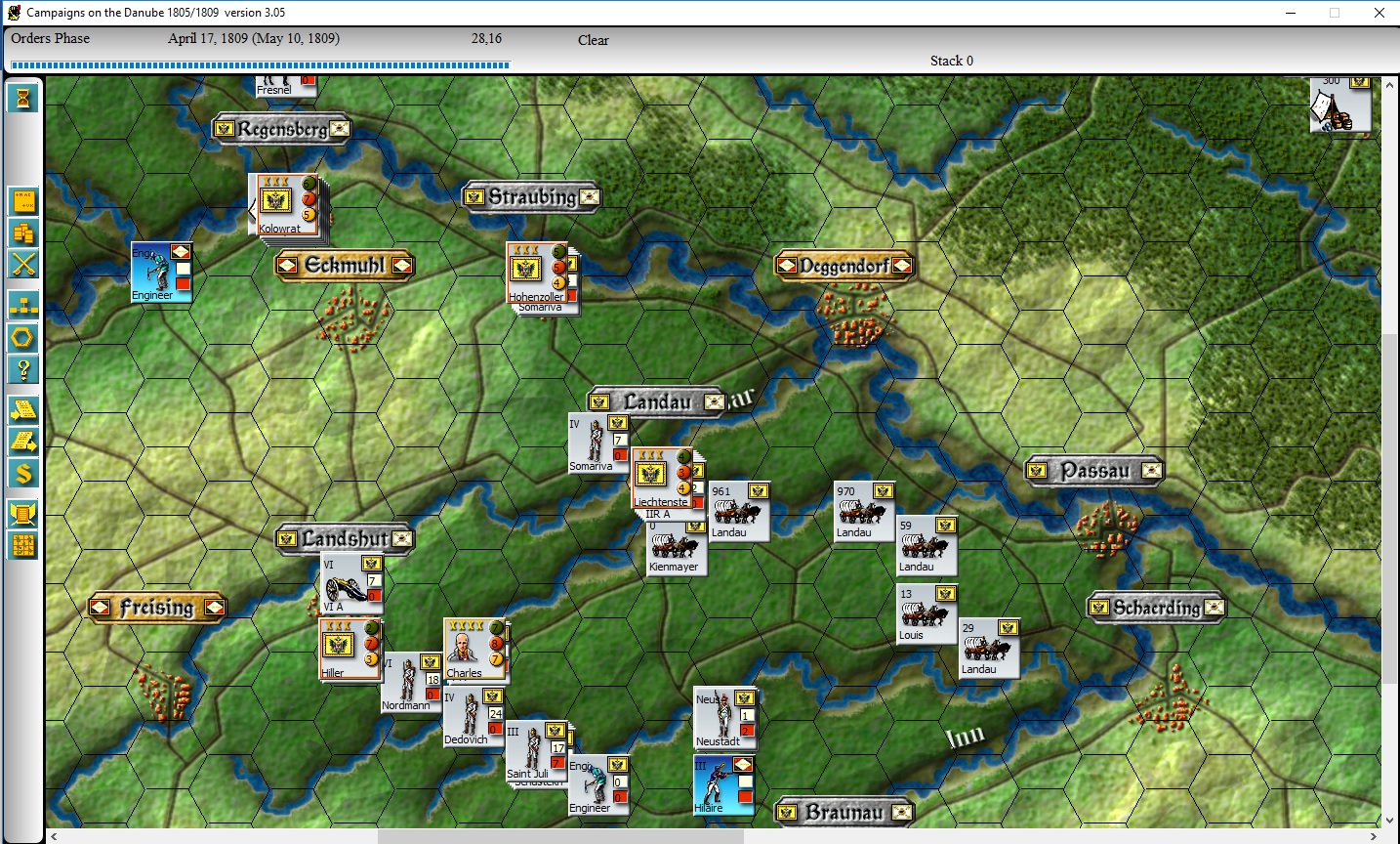Click the Deggendorf town label
The image size is (1400, 844).
[x=844, y=266]
